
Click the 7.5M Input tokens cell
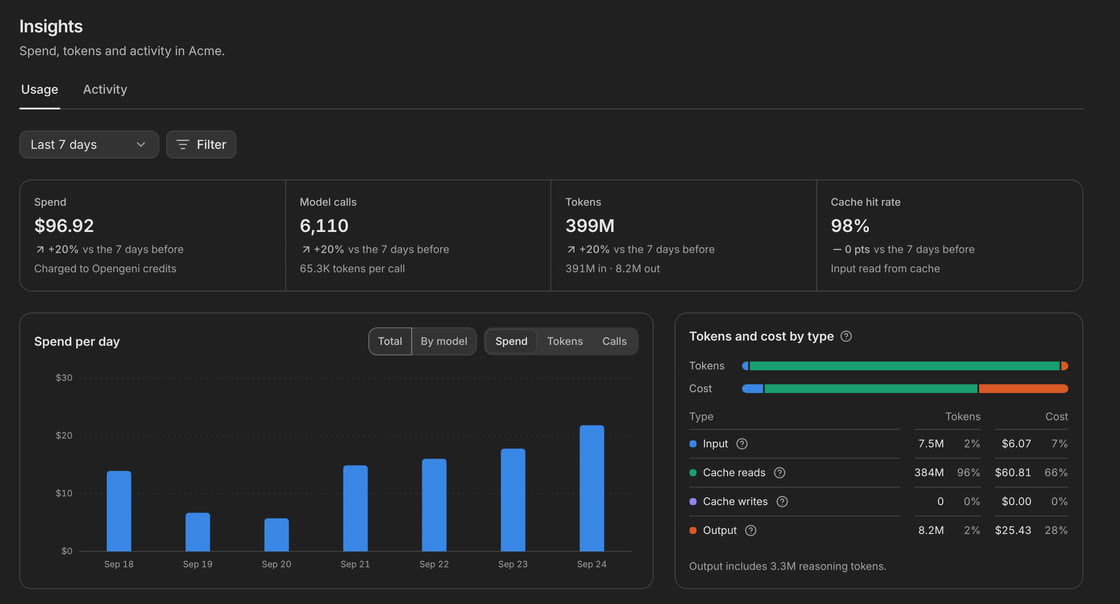coord(931,444)
